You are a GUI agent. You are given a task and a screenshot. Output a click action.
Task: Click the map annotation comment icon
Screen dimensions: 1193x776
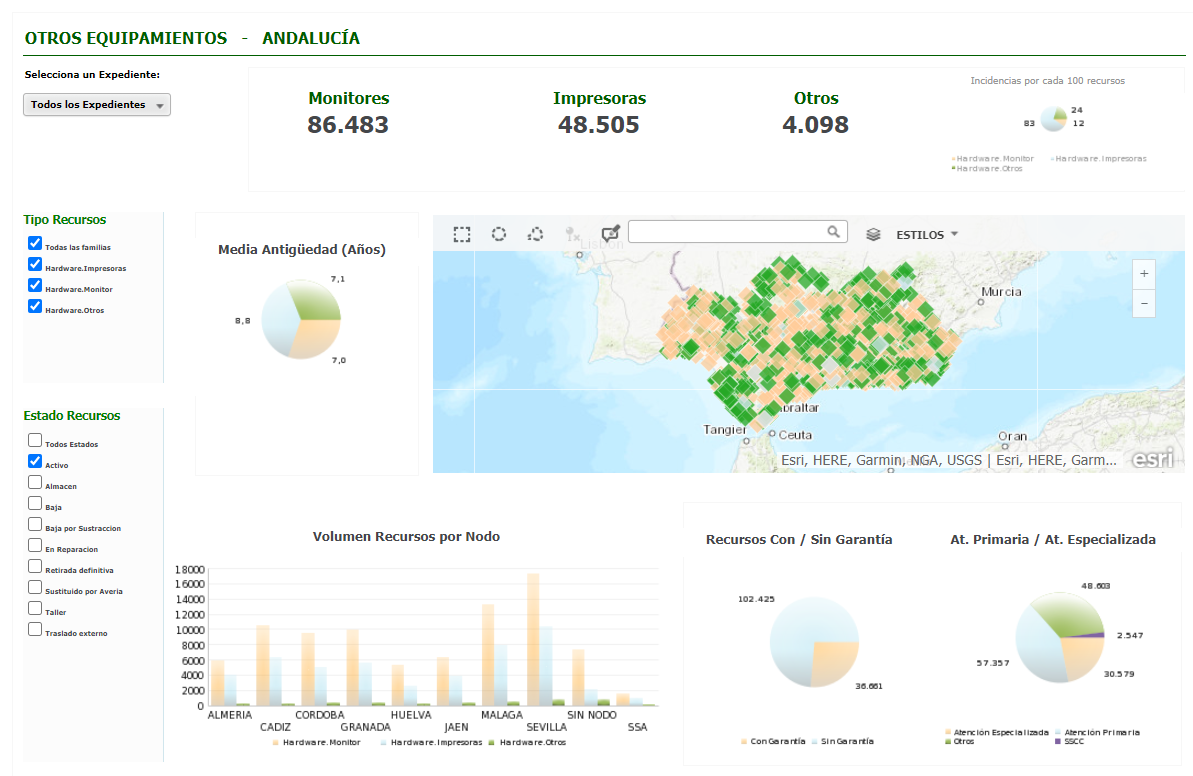tap(610, 234)
